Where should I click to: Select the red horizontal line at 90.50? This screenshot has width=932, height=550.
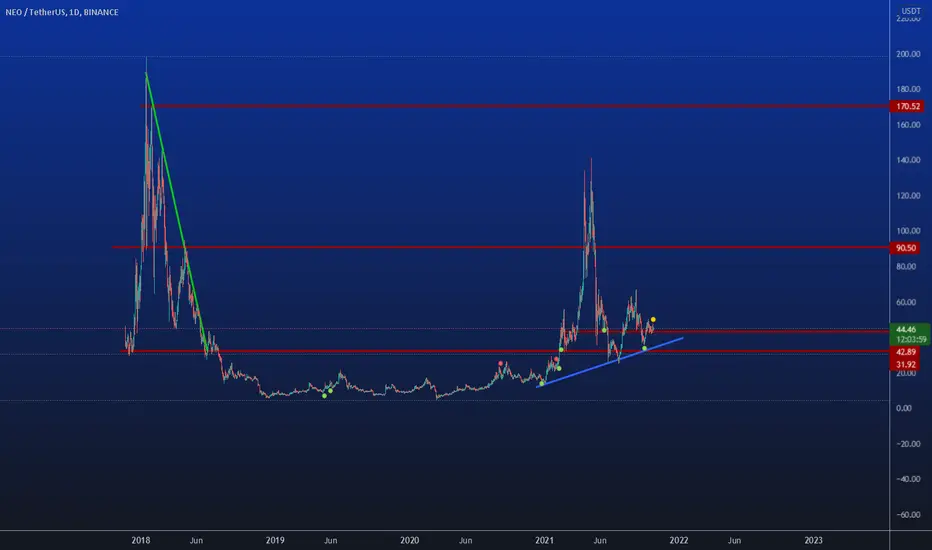click(500, 247)
